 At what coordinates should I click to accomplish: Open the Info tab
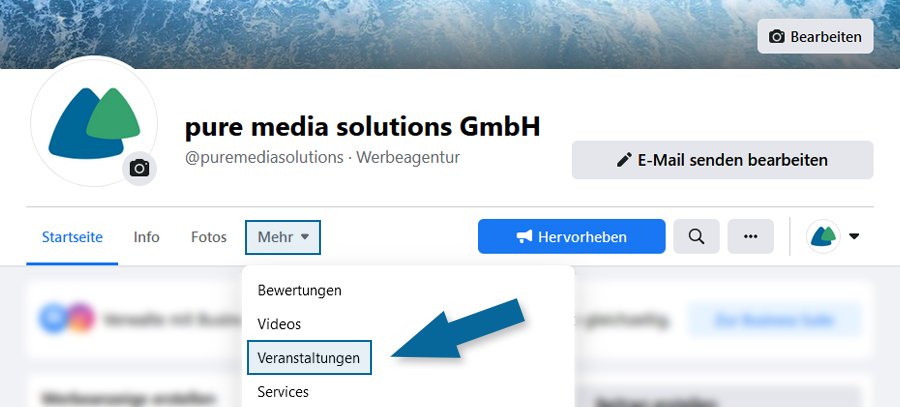146,237
